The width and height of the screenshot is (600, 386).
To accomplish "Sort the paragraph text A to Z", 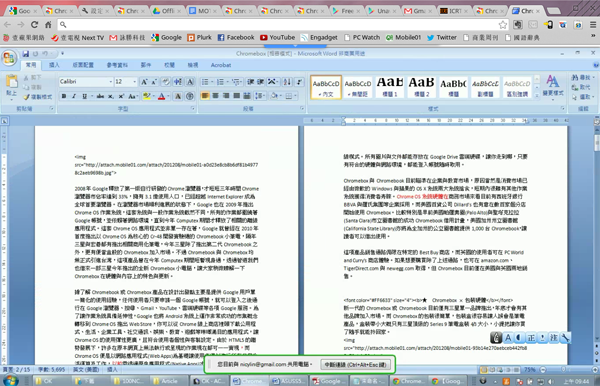I will [287, 81].
